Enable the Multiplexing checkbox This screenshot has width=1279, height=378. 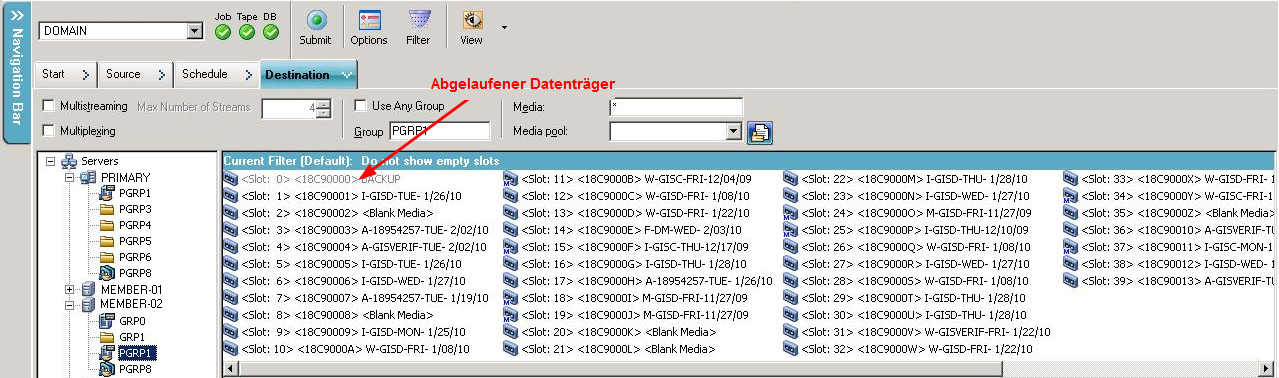pyautogui.click(x=48, y=130)
